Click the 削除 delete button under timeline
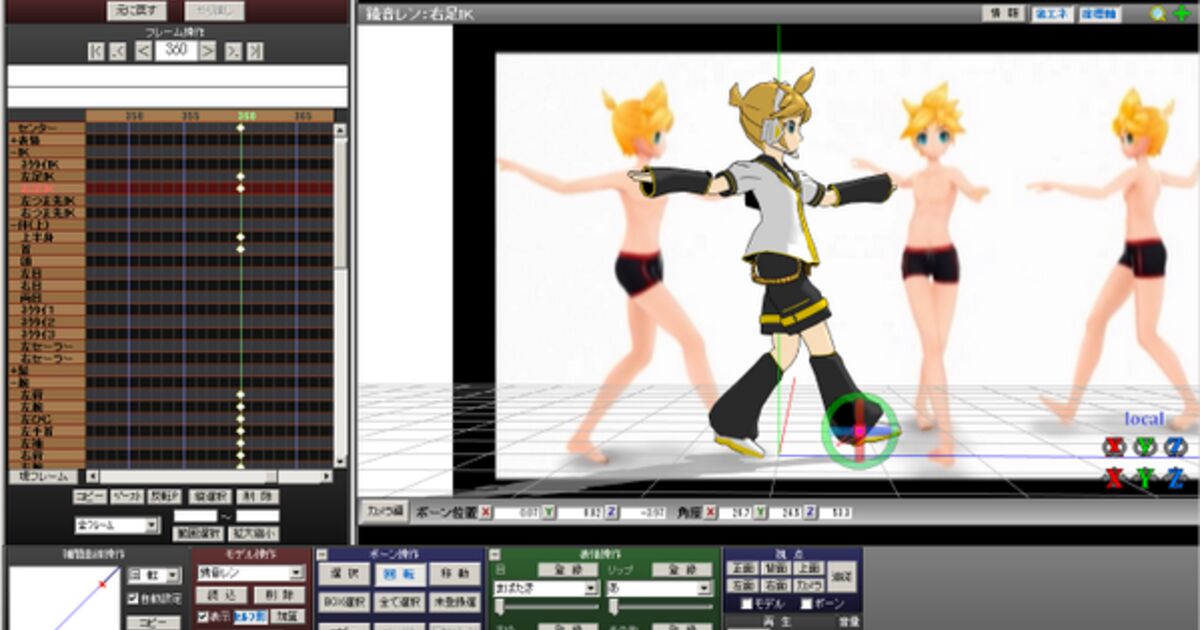Image resolution: width=1200 pixels, height=630 pixels. coord(259,496)
